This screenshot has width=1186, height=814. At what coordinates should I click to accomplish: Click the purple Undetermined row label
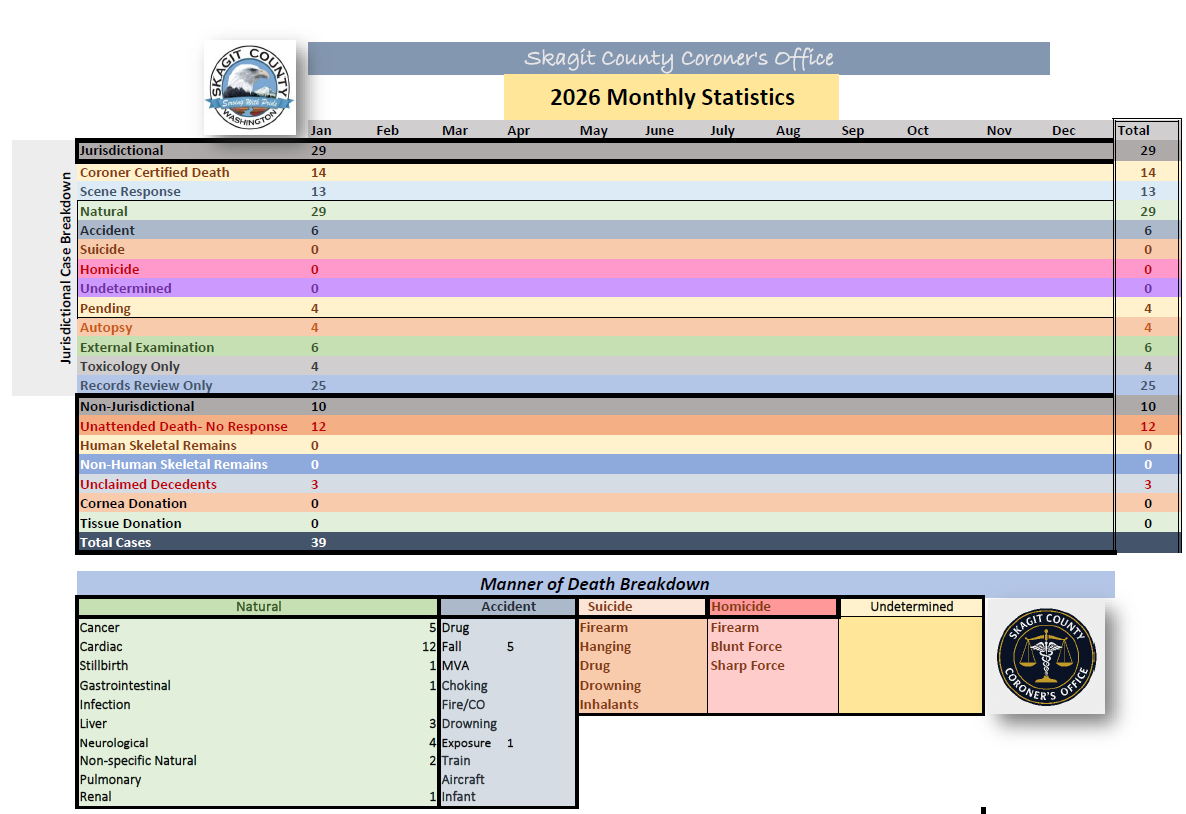[x=126, y=288]
